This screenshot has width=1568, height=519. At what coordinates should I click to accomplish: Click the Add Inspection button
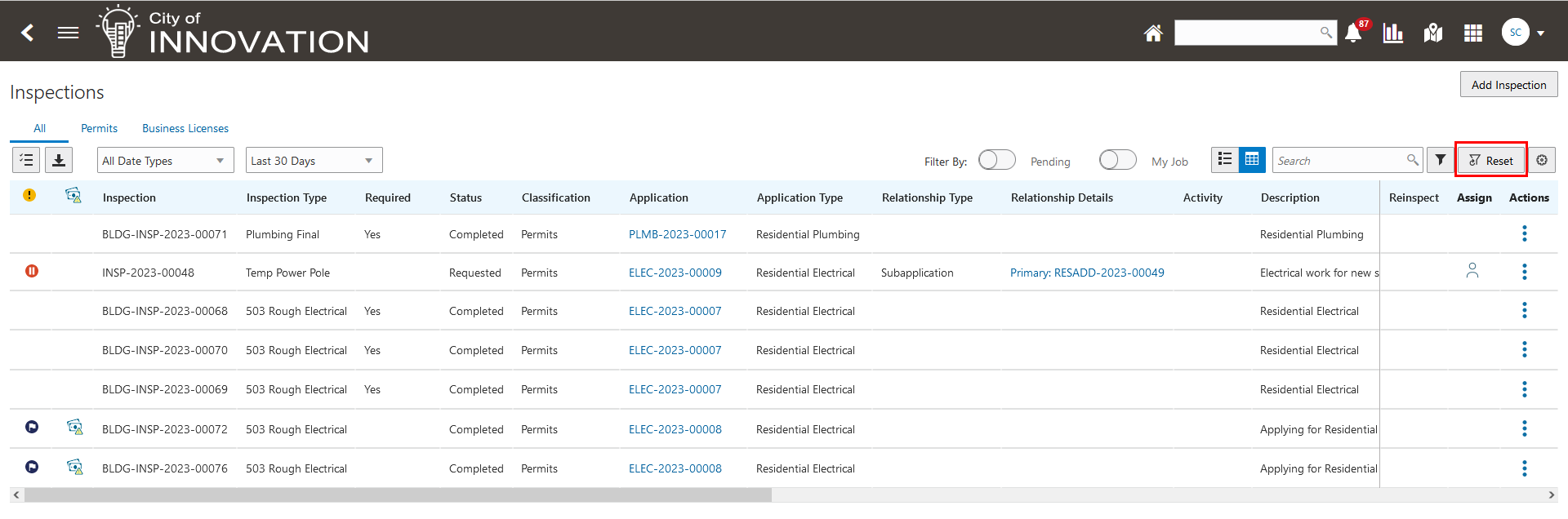point(1508,85)
